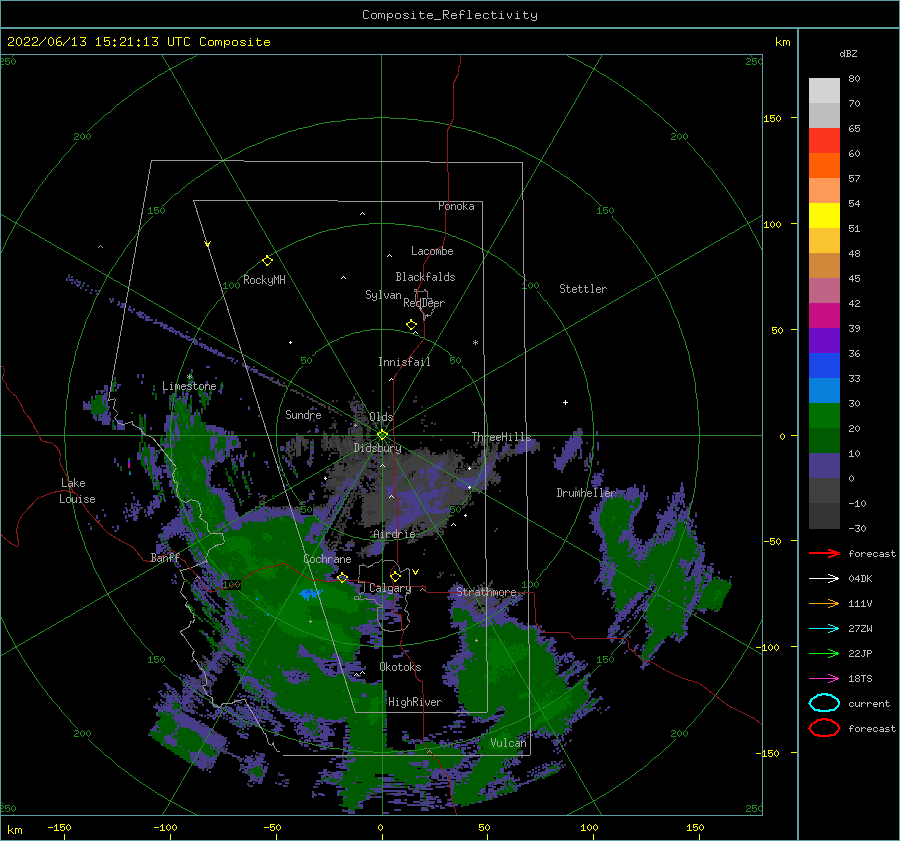Viewport: 900px width, 841px height.
Task: Click the white 04DK arrow icon
Action: [x=824, y=579]
